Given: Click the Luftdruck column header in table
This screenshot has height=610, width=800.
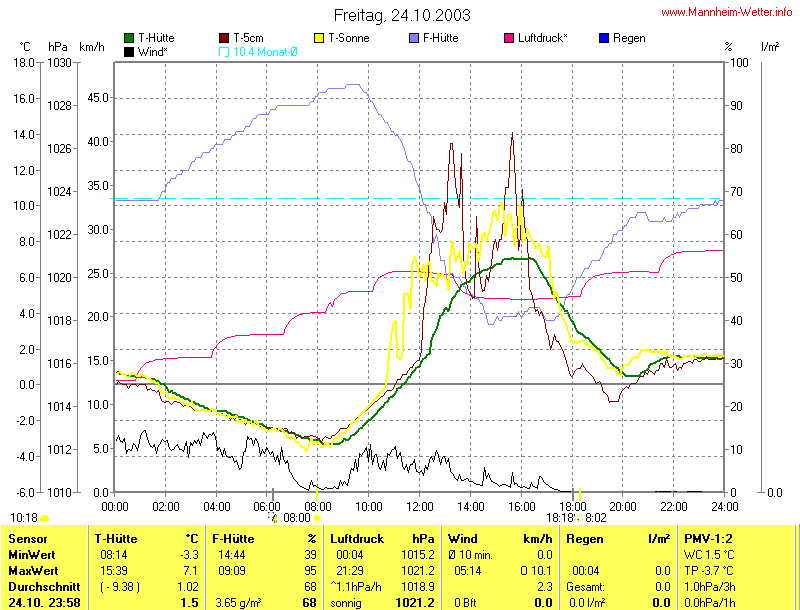Looking at the screenshot, I should 359,538.
